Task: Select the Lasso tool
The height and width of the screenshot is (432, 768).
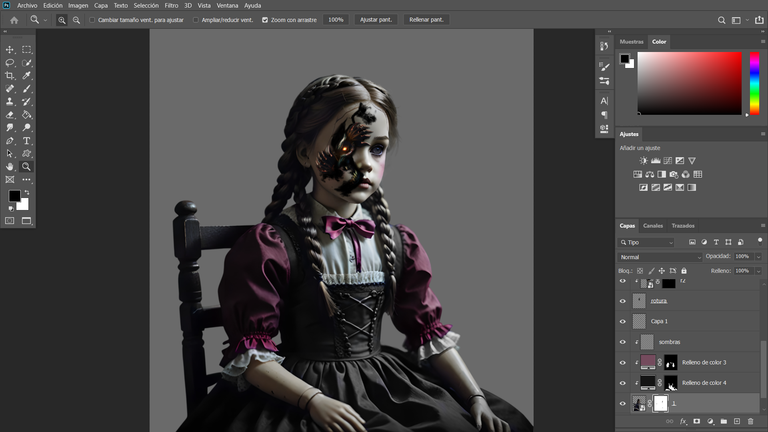Action: tap(9, 63)
